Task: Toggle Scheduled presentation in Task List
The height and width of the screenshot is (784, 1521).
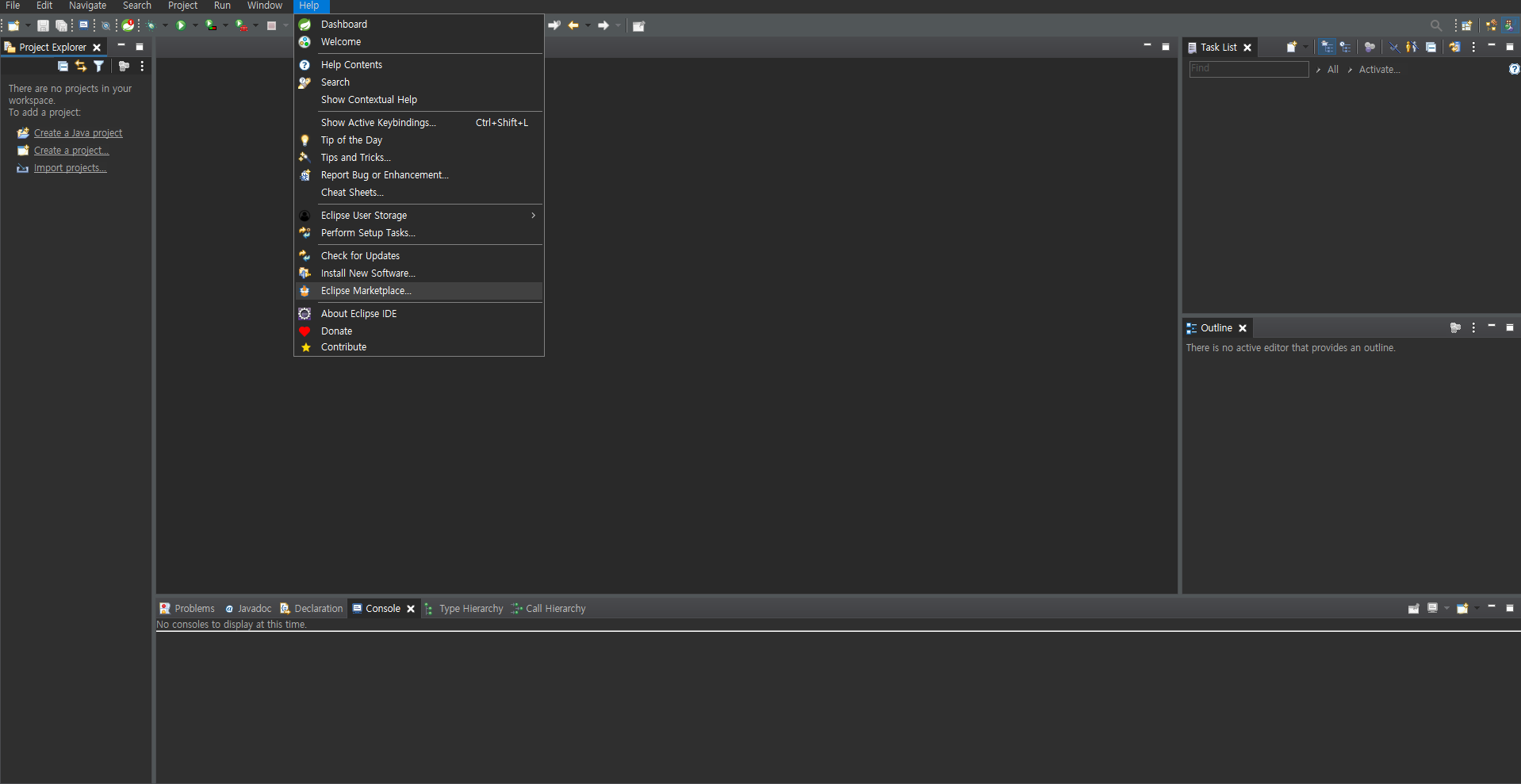Action: (x=1345, y=47)
